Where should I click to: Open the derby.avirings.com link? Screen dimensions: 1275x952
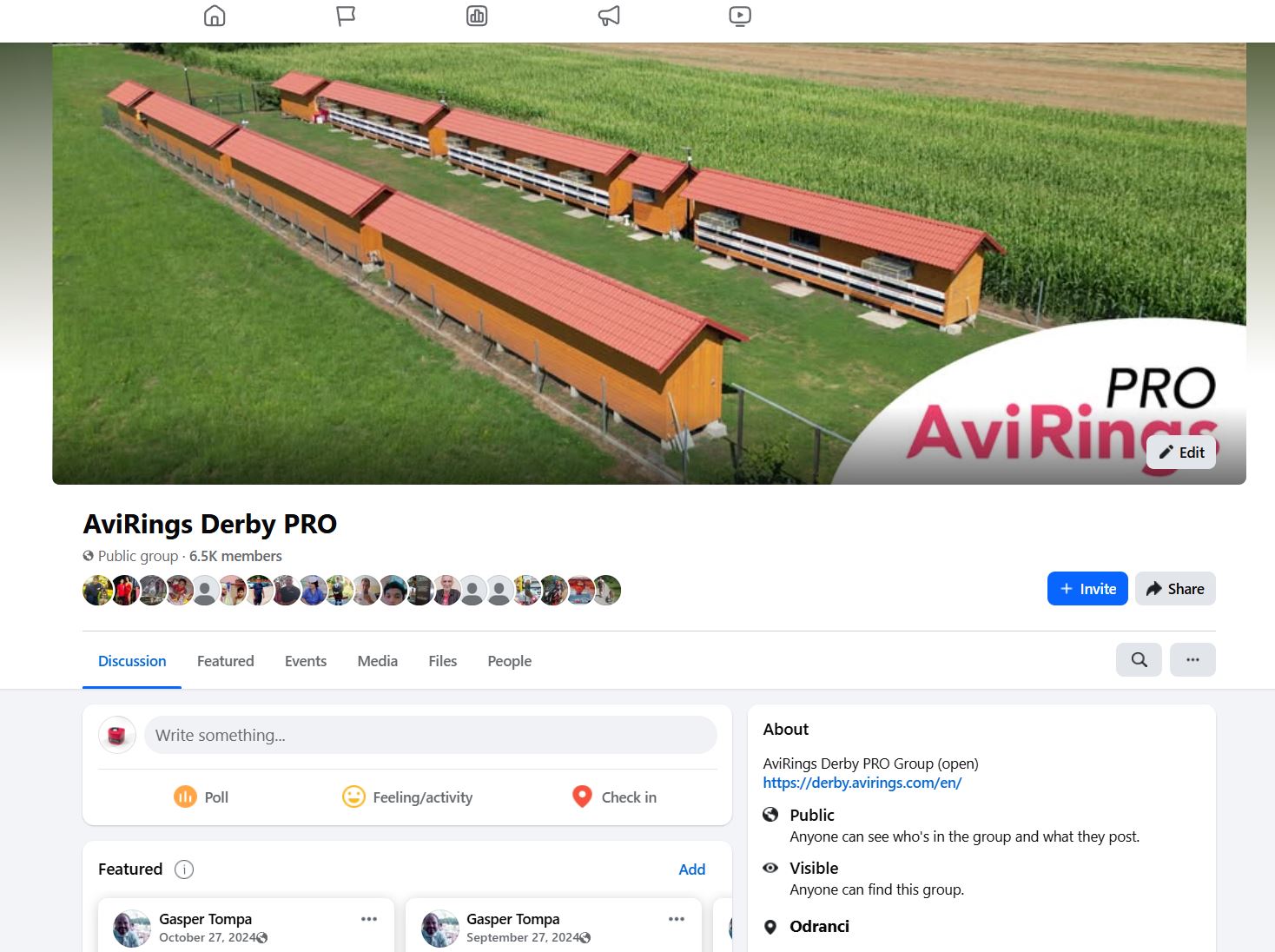pos(862,783)
